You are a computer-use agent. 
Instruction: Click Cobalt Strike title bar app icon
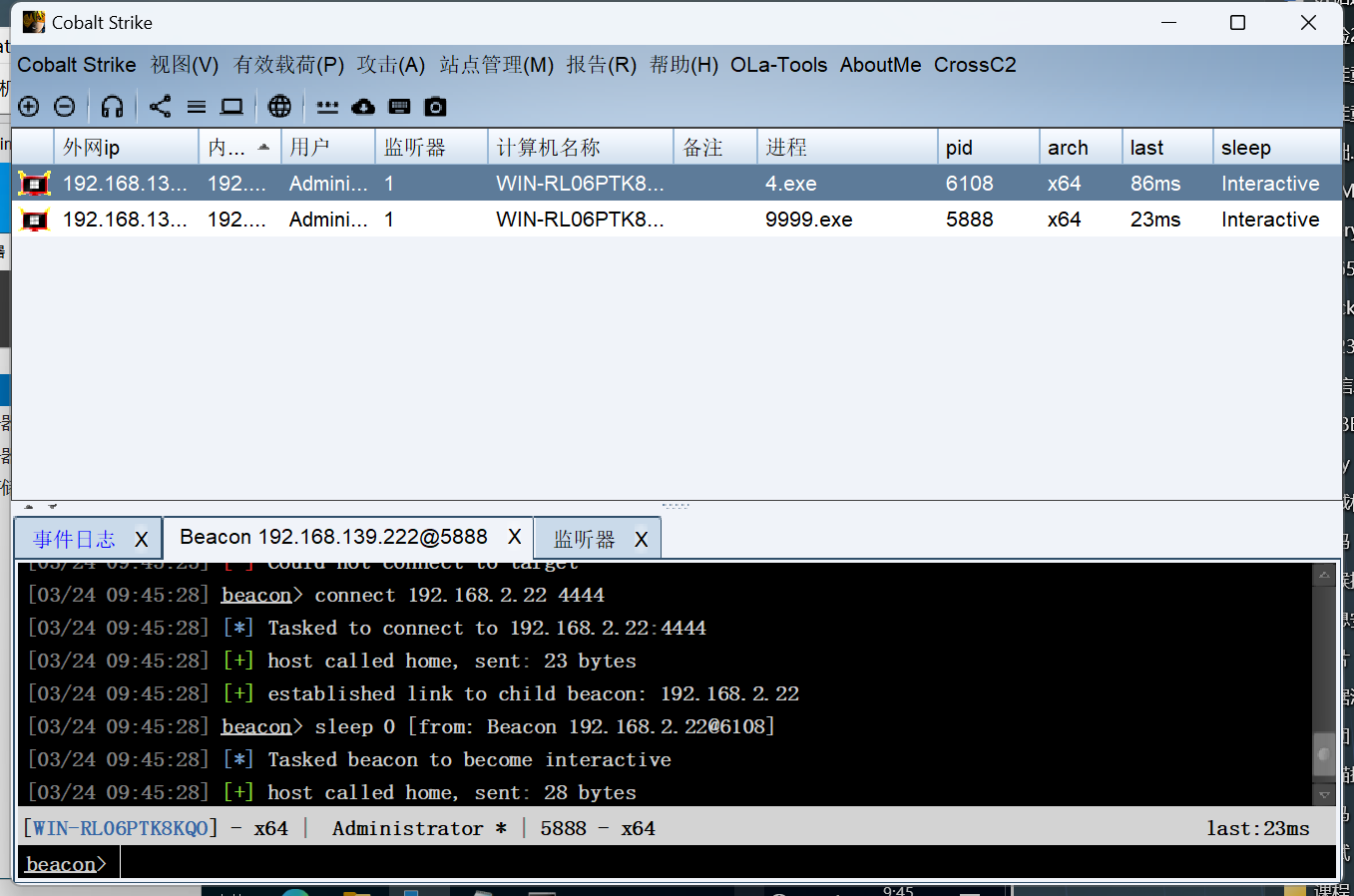click(34, 22)
